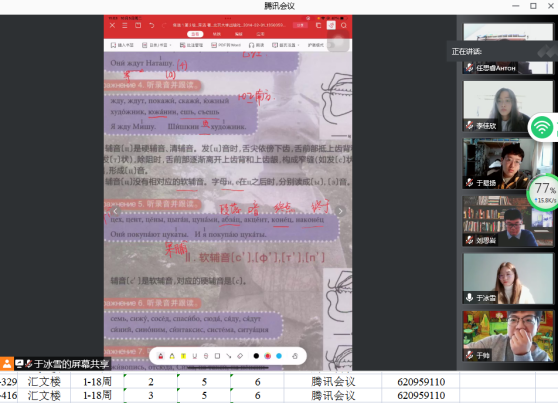Viewport: 559px width, 403px height.
Task: Toggle 于冰雪's microphone icon
Action: click(x=470, y=297)
